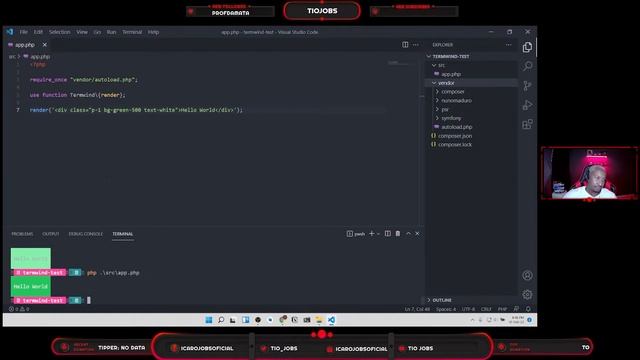Click the Visual Studio Code taskbar icon
Viewport: 640px width, 360px height.
pyautogui.click(x=331, y=320)
